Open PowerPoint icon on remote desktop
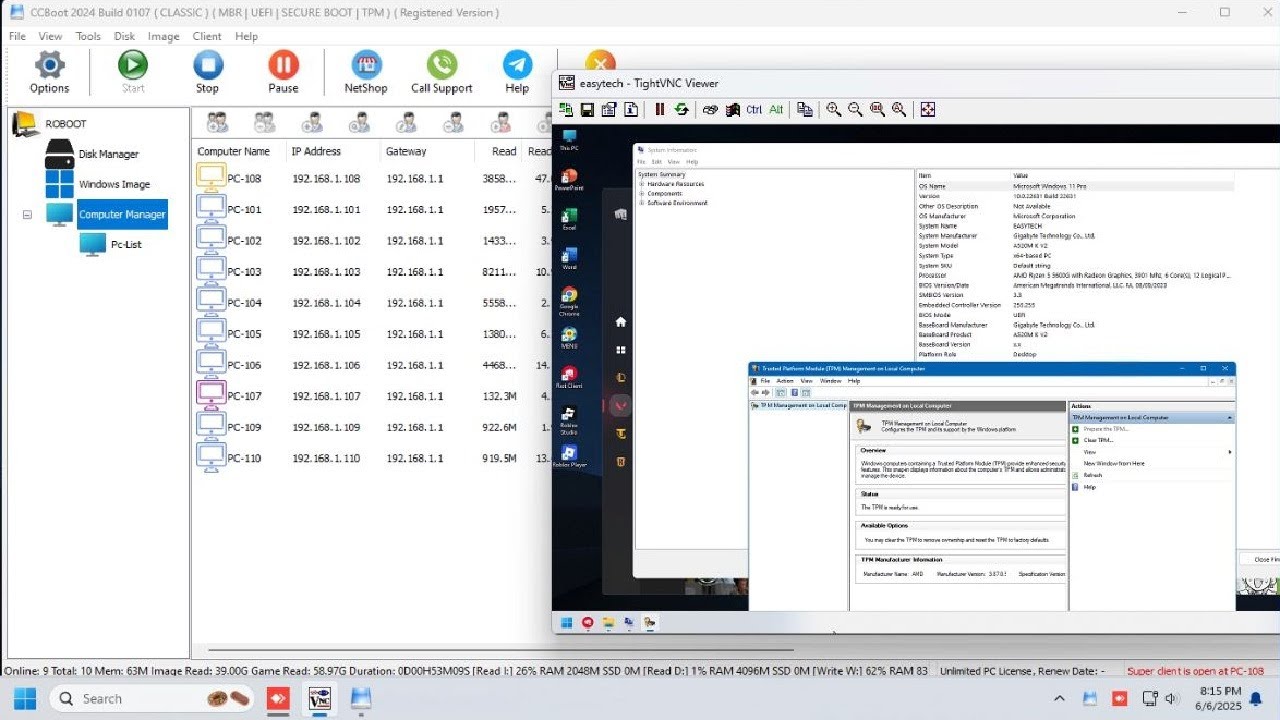This screenshot has height=720, width=1280. [x=568, y=179]
